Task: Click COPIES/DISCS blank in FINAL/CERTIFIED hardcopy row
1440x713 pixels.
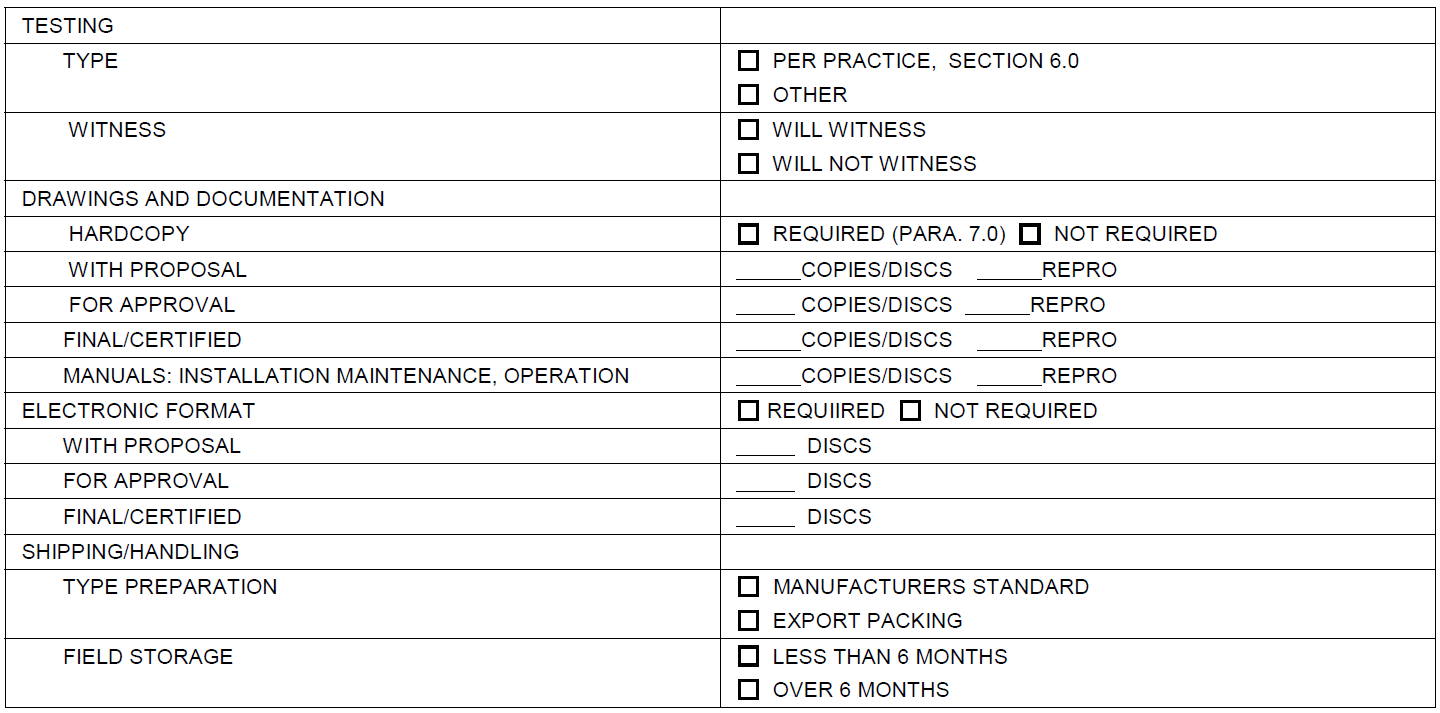Action: click(x=768, y=342)
